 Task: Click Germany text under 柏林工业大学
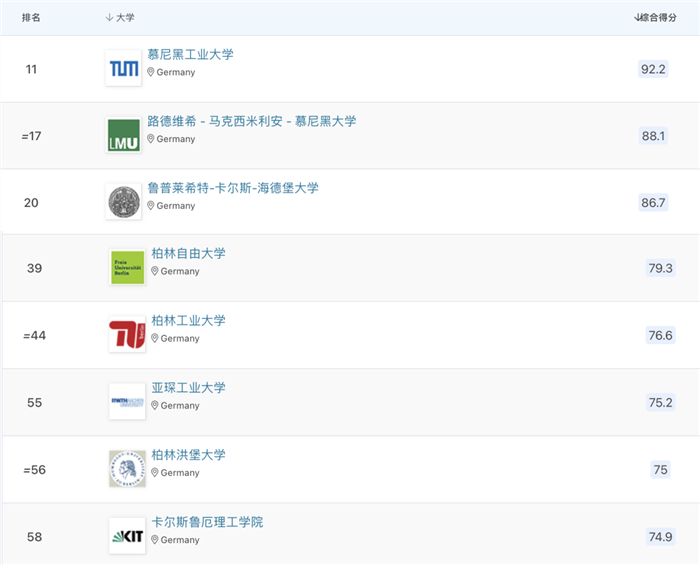tap(180, 339)
